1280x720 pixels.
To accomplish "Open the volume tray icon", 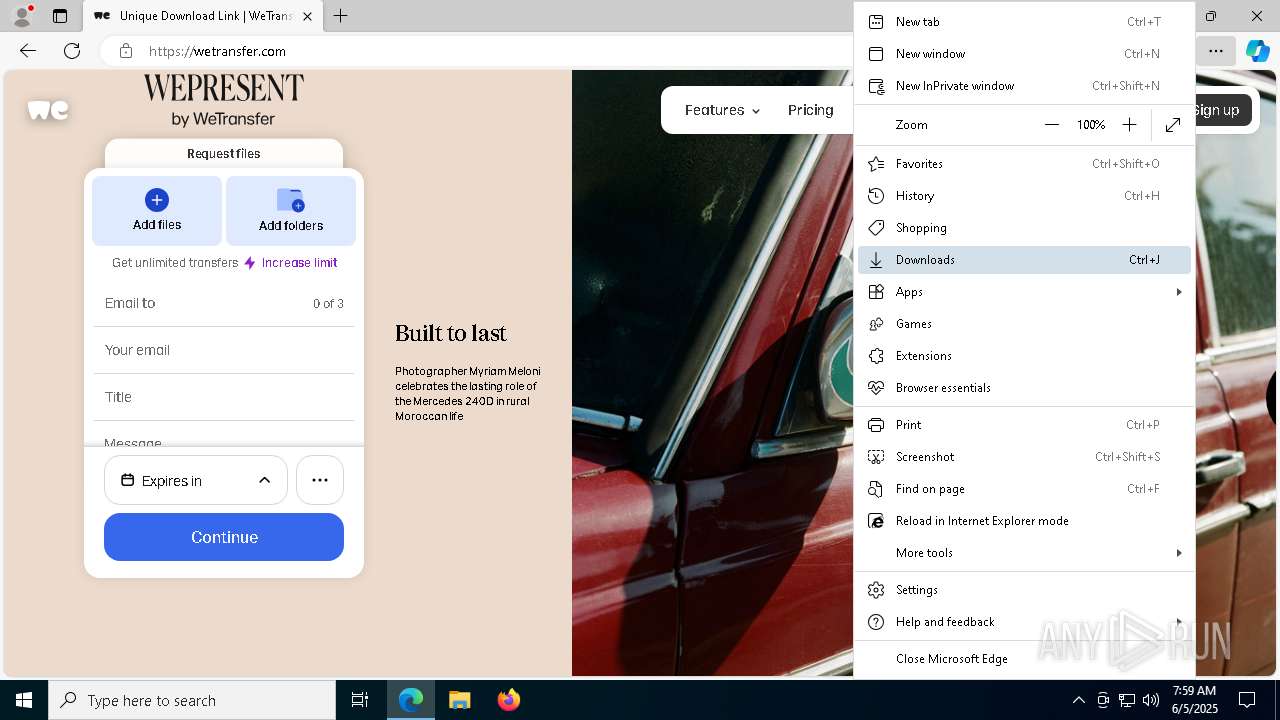I will tap(1150, 700).
